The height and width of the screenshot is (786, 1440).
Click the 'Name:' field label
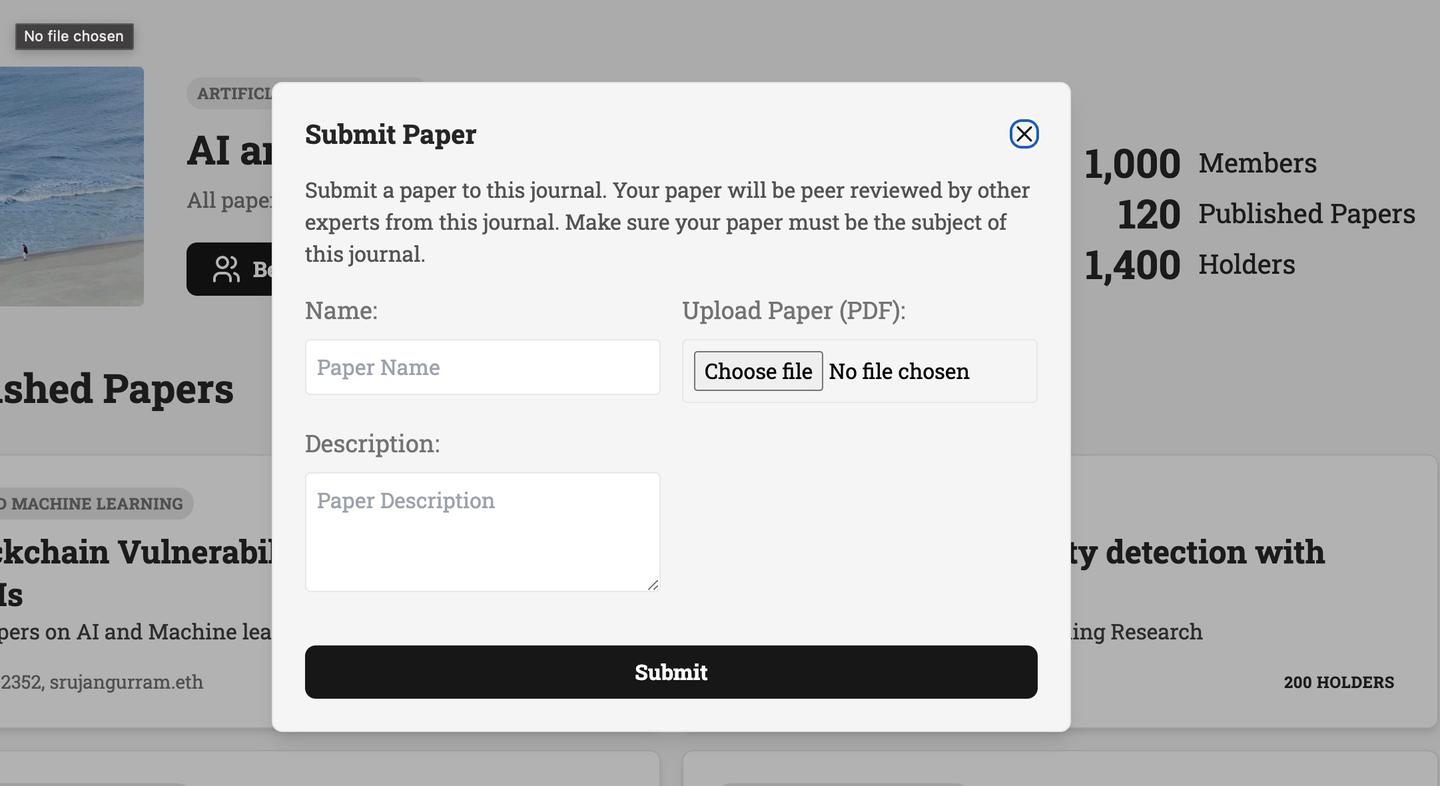tap(341, 310)
